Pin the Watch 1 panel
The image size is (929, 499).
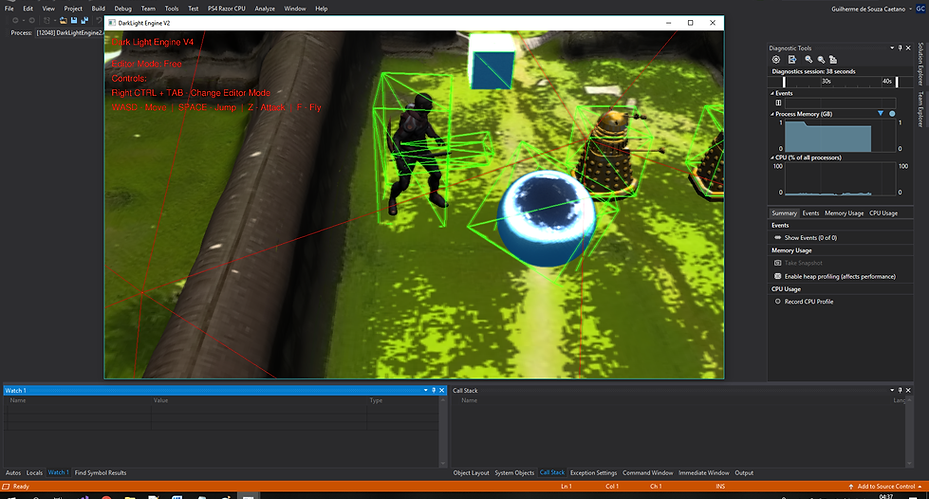pyautogui.click(x=434, y=390)
